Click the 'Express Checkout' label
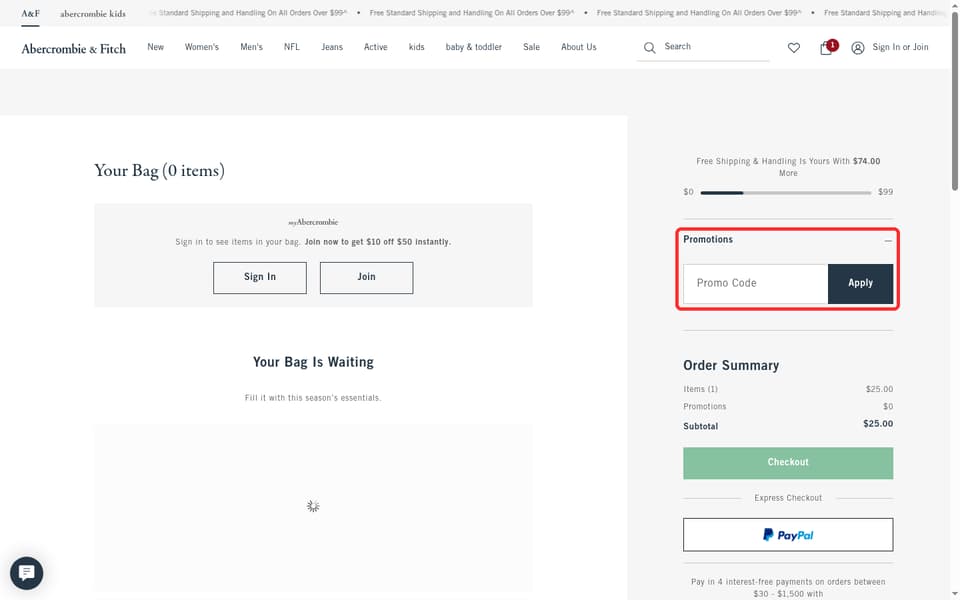The width and height of the screenshot is (960, 600). click(x=788, y=498)
